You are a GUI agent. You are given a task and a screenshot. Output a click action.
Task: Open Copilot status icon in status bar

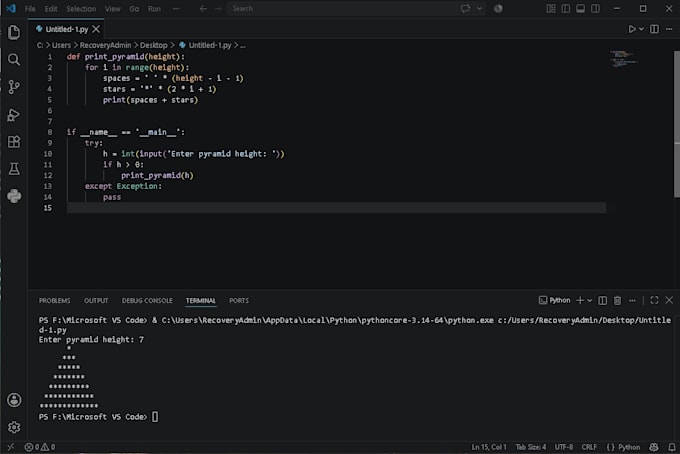click(x=654, y=447)
